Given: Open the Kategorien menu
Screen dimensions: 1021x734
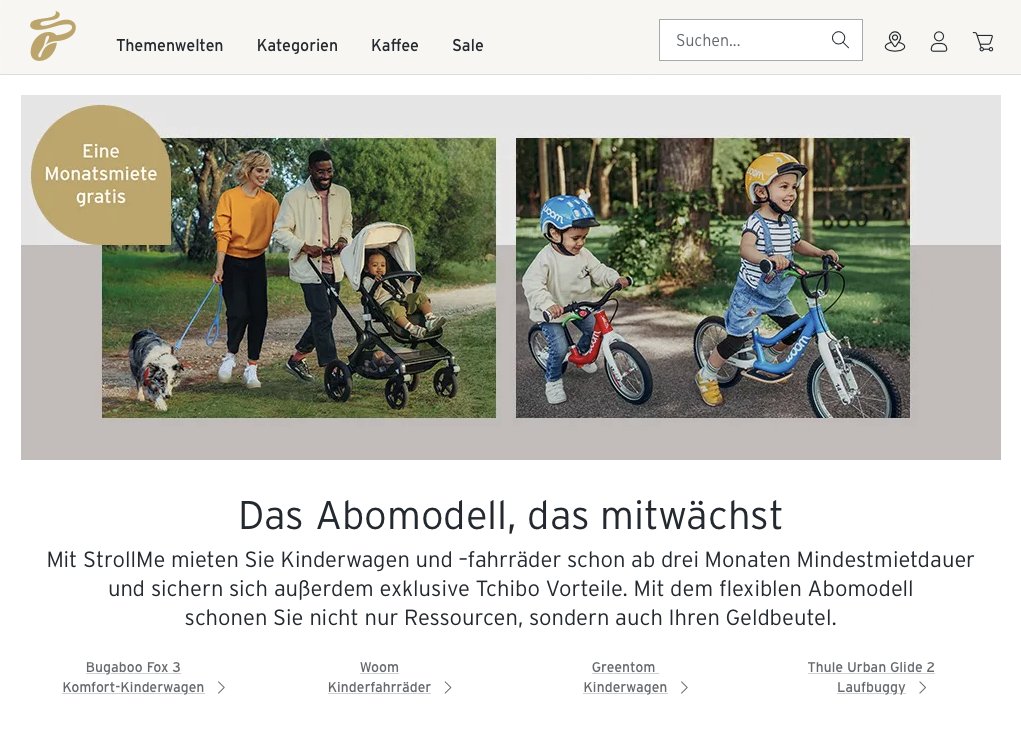Looking at the screenshot, I should (297, 46).
